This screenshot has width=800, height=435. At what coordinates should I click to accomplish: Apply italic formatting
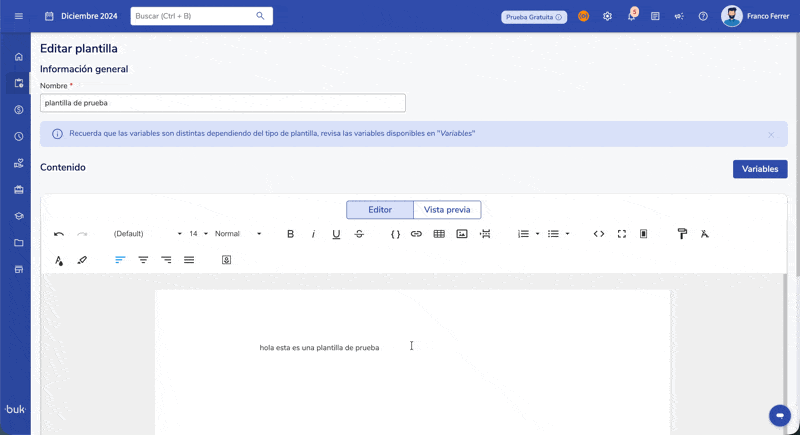tap(313, 234)
